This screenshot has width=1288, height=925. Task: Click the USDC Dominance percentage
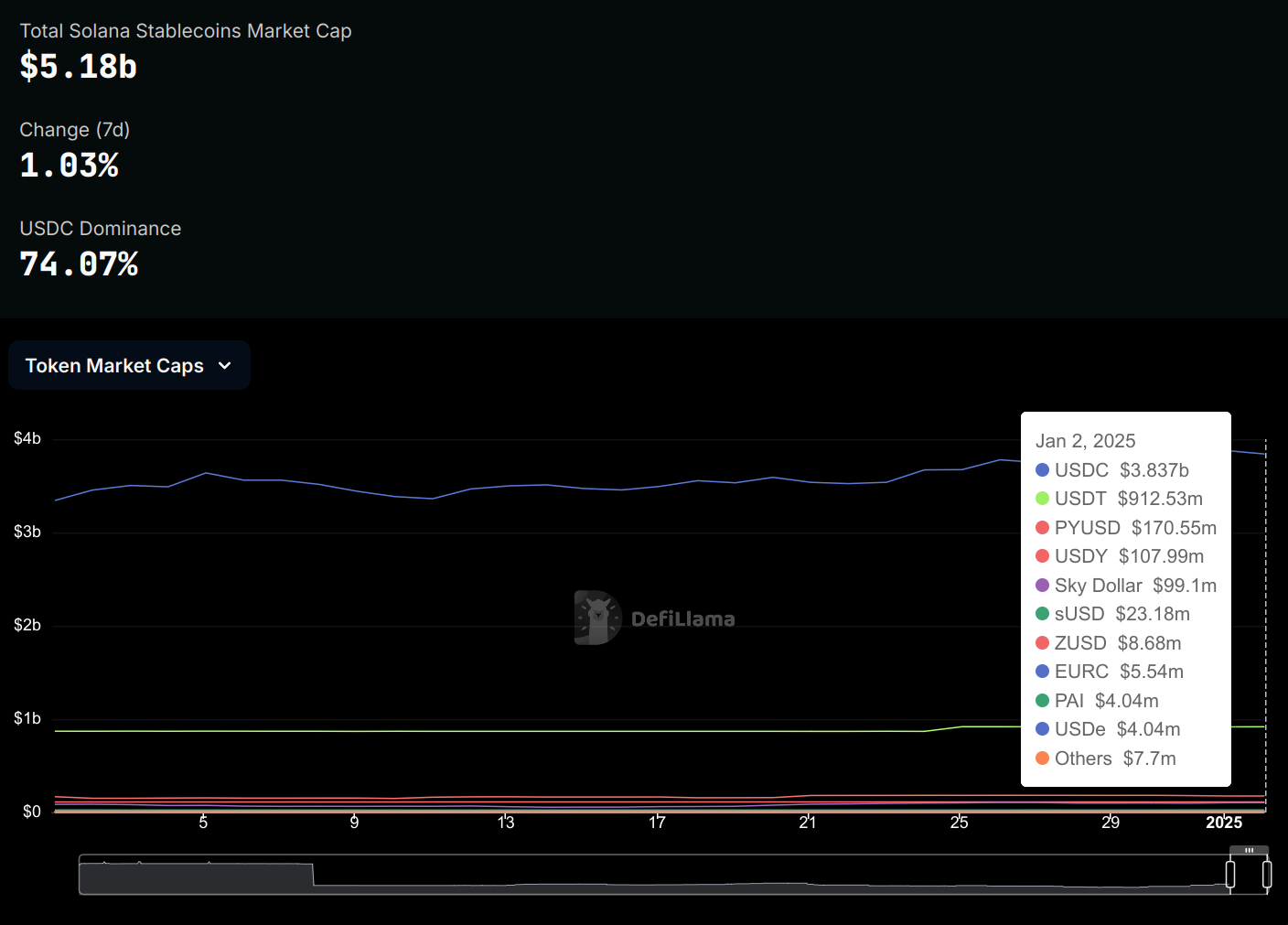(79, 264)
